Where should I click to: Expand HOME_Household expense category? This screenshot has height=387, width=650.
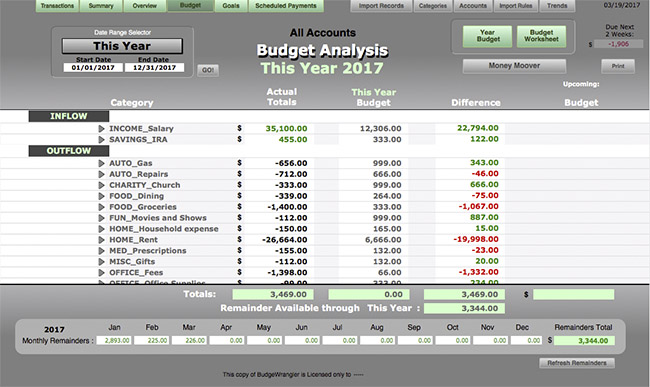(101, 229)
